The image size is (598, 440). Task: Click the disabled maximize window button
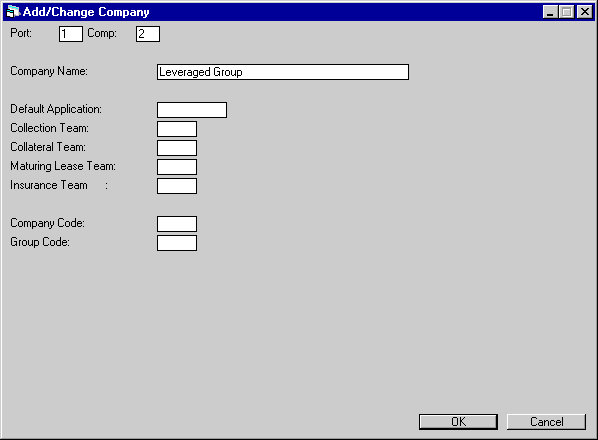(x=566, y=12)
